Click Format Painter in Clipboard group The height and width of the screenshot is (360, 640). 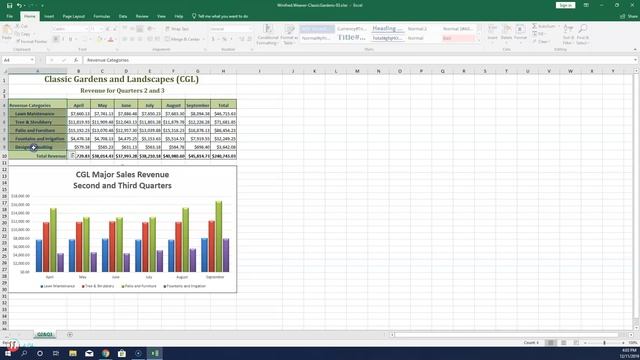click(31, 42)
